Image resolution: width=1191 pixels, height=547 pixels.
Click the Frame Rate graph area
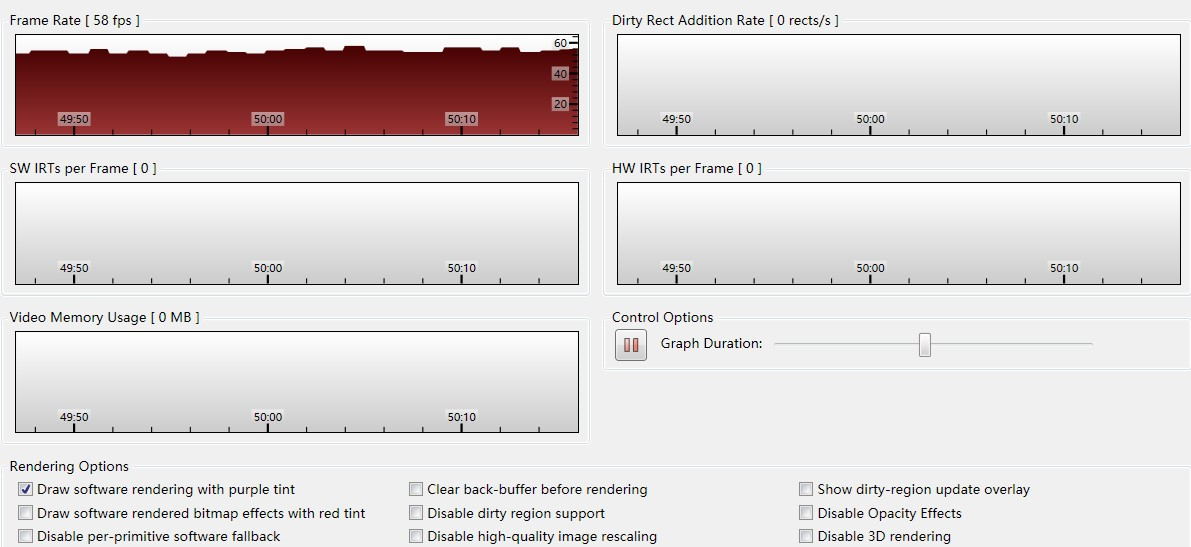coord(297,84)
